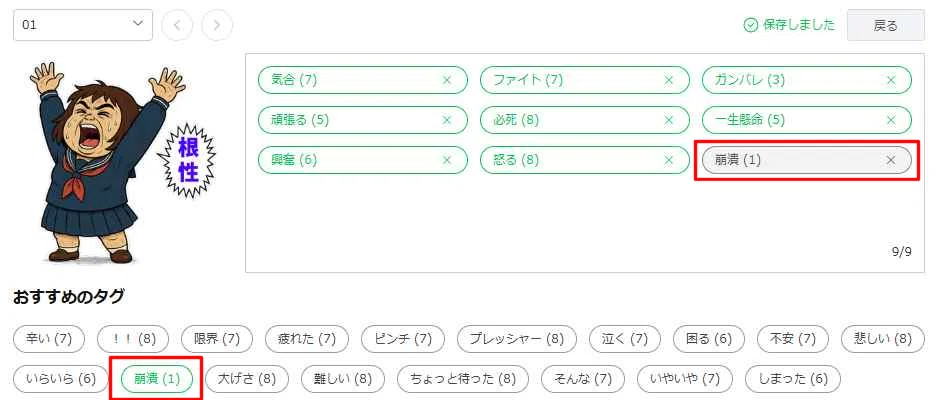This screenshot has width=938, height=400.
Task: Toggle the recommended tag 崩壊 (1)
Action: pyautogui.click(x=157, y=378)
